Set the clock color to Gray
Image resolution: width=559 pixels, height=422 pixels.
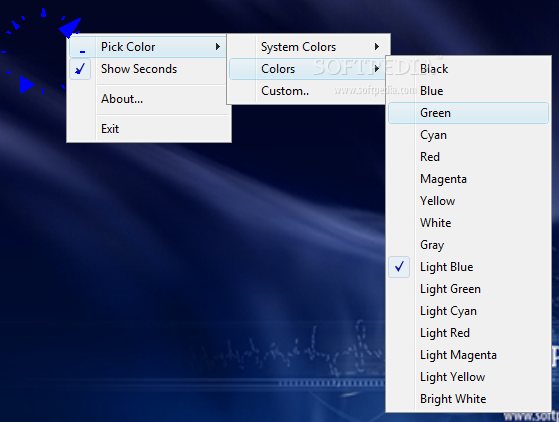pyautogui.click(x=468, y=245)
